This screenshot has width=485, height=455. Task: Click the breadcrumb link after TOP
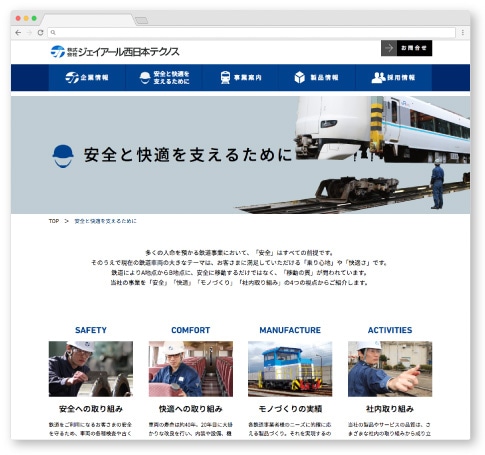105,221
